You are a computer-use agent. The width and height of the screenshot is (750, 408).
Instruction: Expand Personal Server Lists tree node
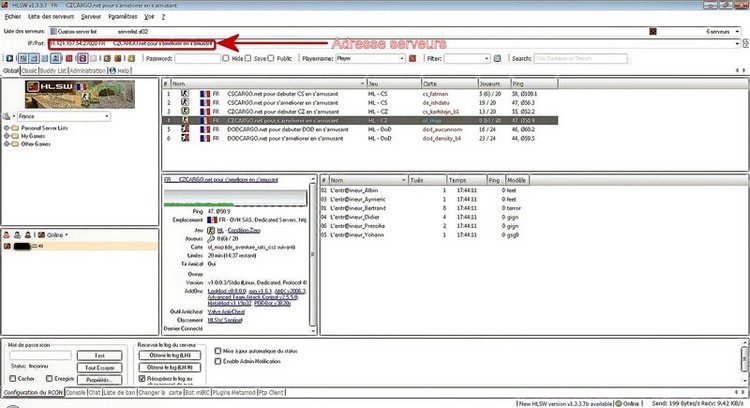pos(7,128)
